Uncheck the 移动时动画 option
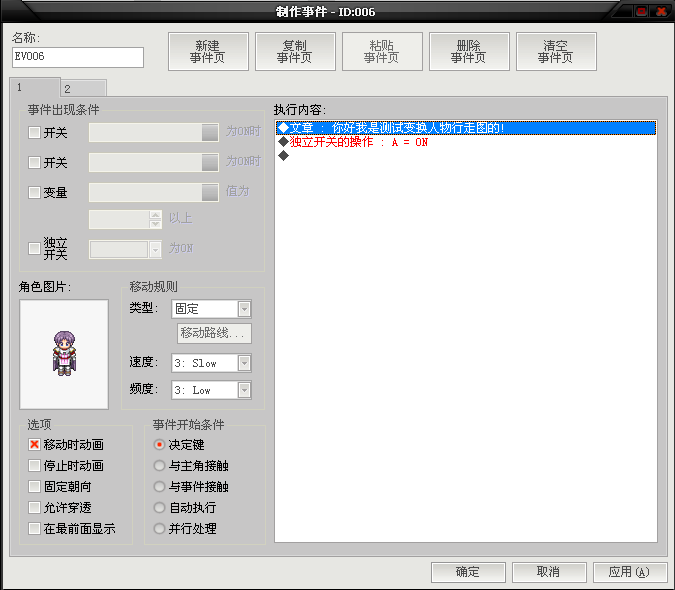 click(34, 445)
